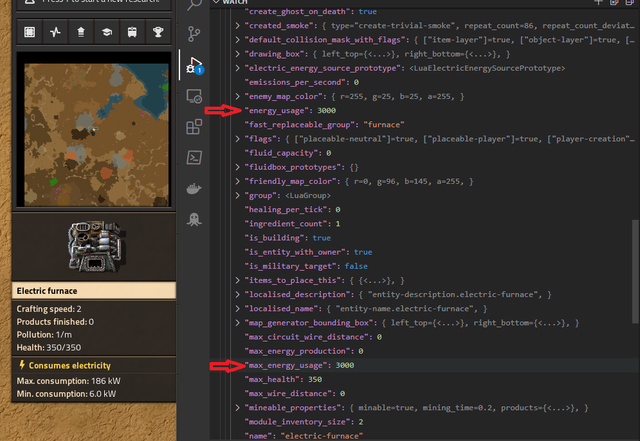
Task: Open the production statistics graph icon
Action: pyautogui.click(x=56, y=32)
